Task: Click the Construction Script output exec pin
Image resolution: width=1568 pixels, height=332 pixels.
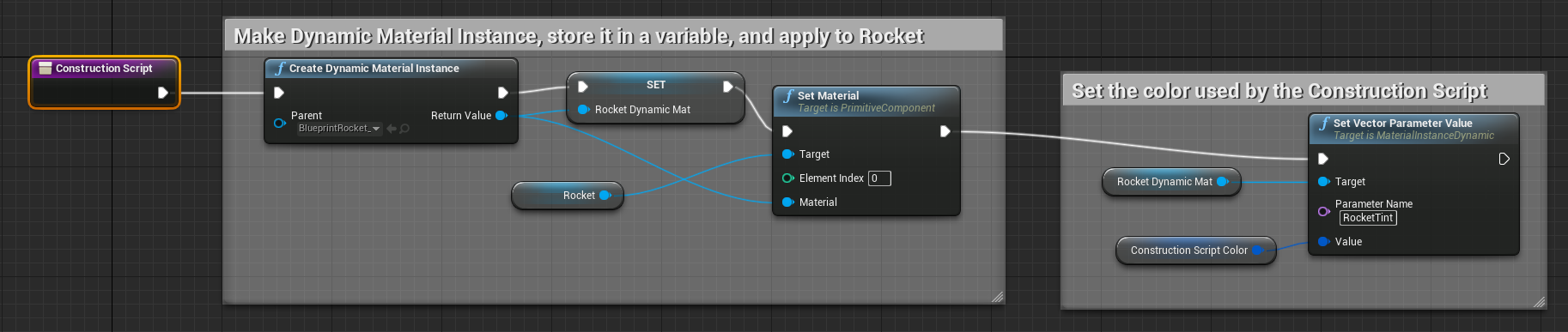Action: (x=163, y=93)
